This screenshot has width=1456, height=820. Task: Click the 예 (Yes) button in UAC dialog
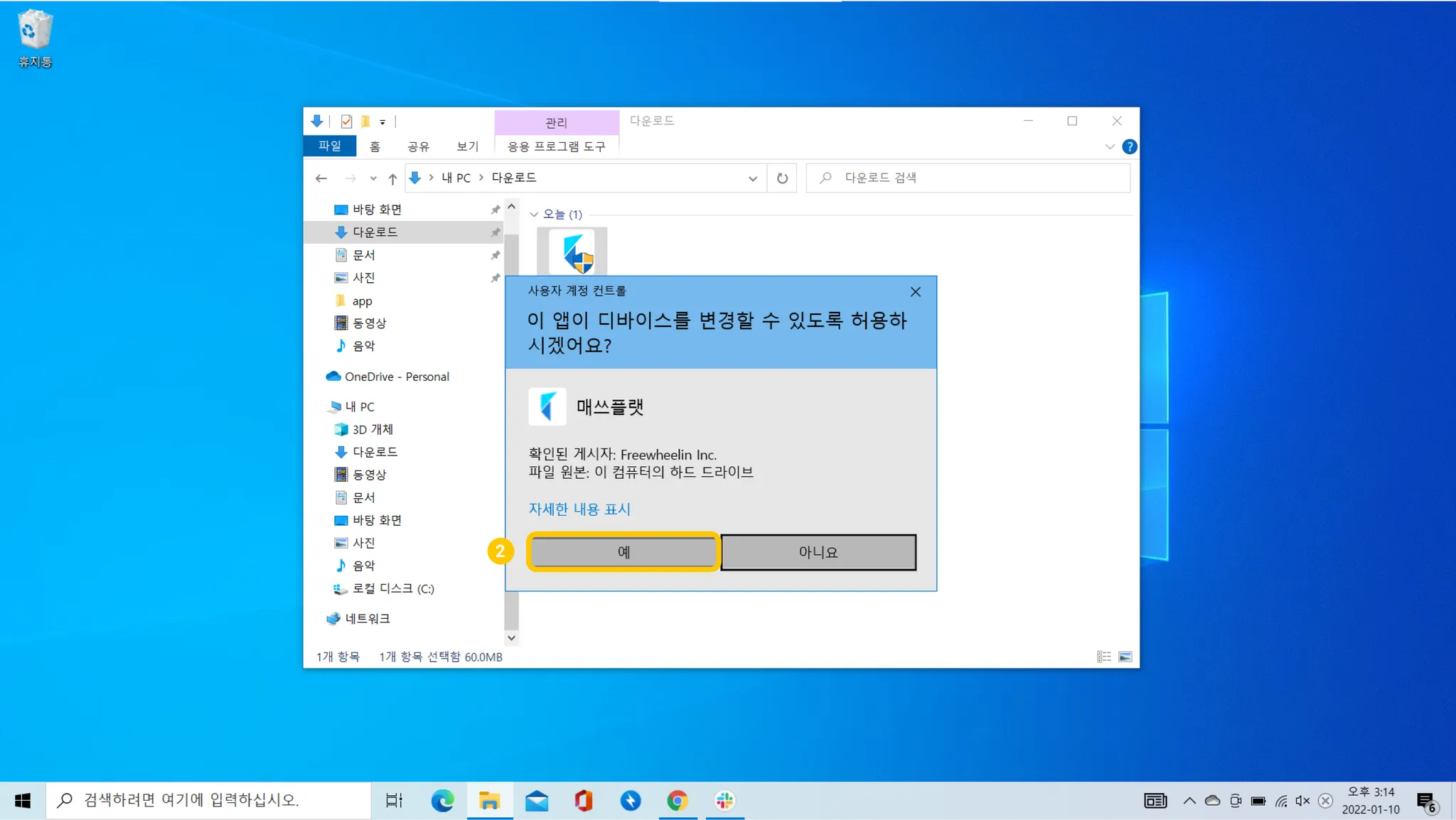(623, 552)
